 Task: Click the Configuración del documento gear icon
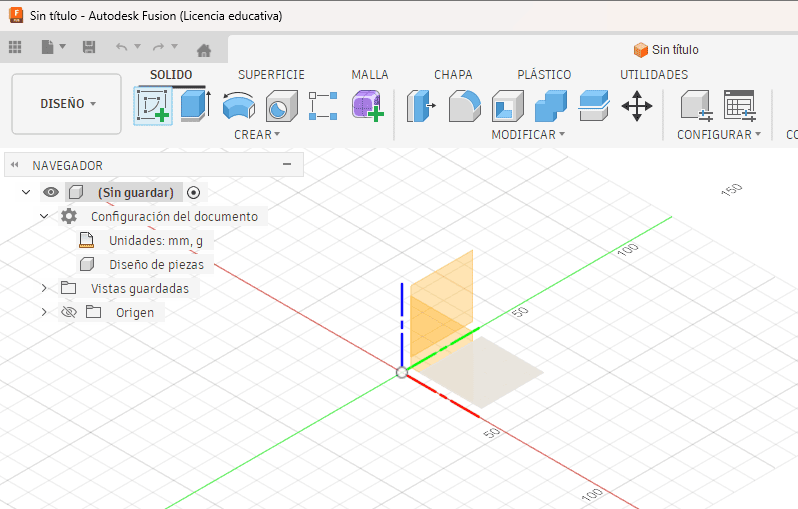[x=69, y=216]
